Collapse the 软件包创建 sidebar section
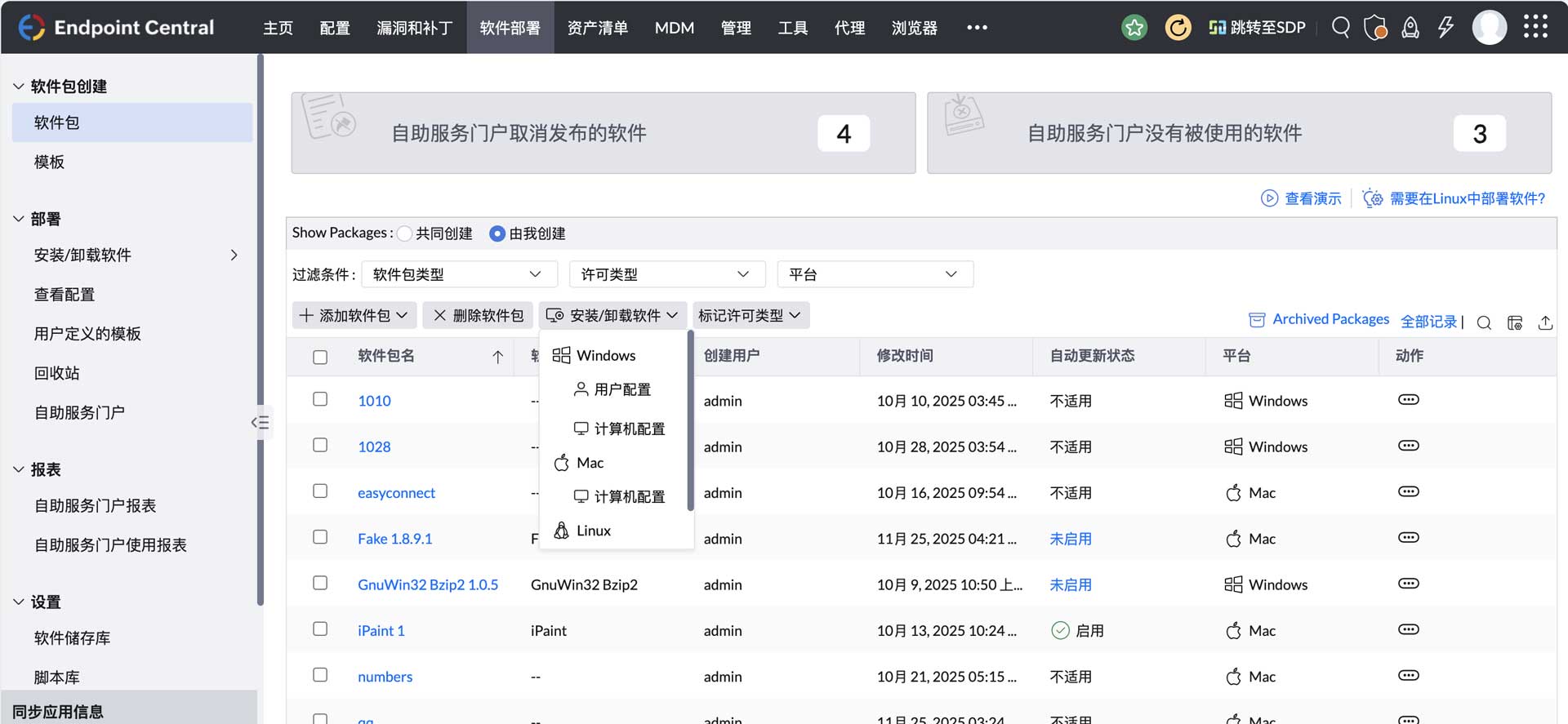Image resolution: width=1568 pixels, height=724 pixels. [18, 86]
